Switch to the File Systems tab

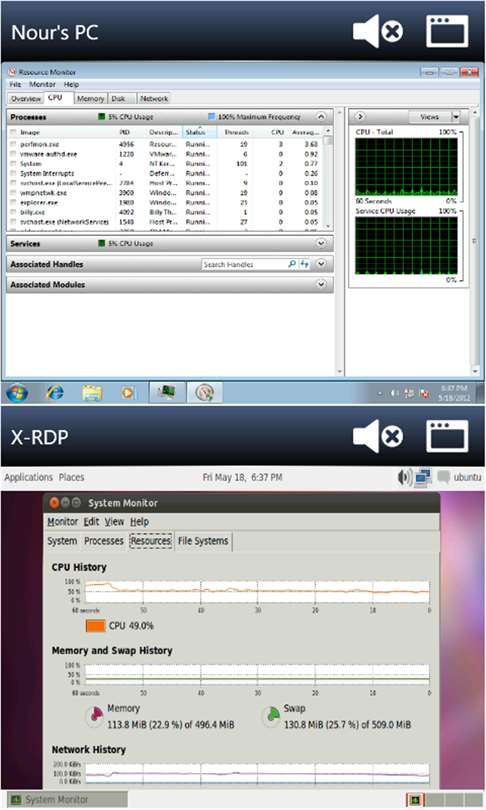pos(203,541)
